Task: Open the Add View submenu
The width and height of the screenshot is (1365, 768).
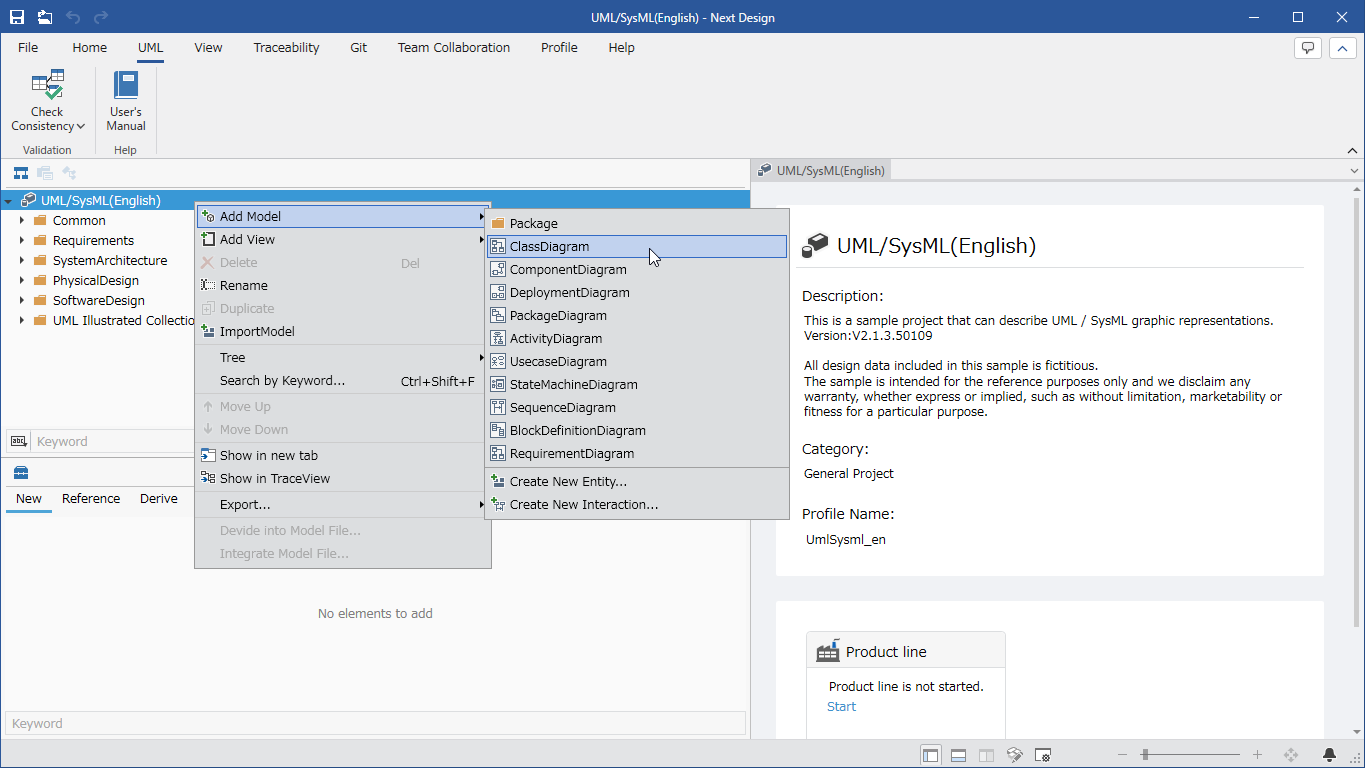Action: (x=342, y=239)
